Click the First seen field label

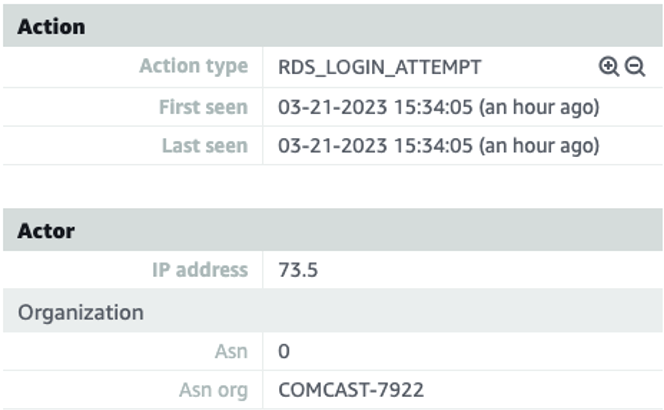coord(203,106)
